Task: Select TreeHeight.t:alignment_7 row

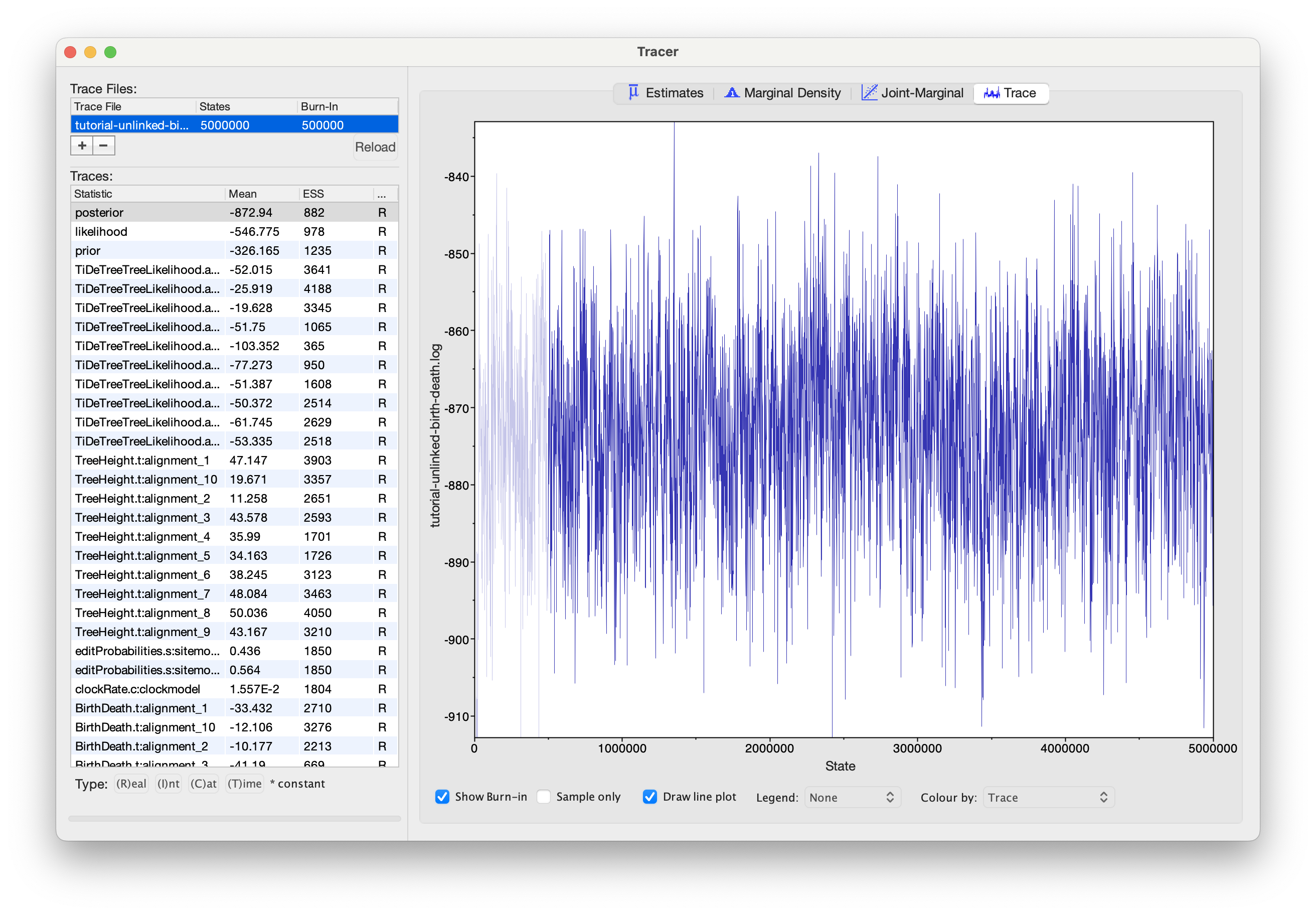Action: pos(234,593)
